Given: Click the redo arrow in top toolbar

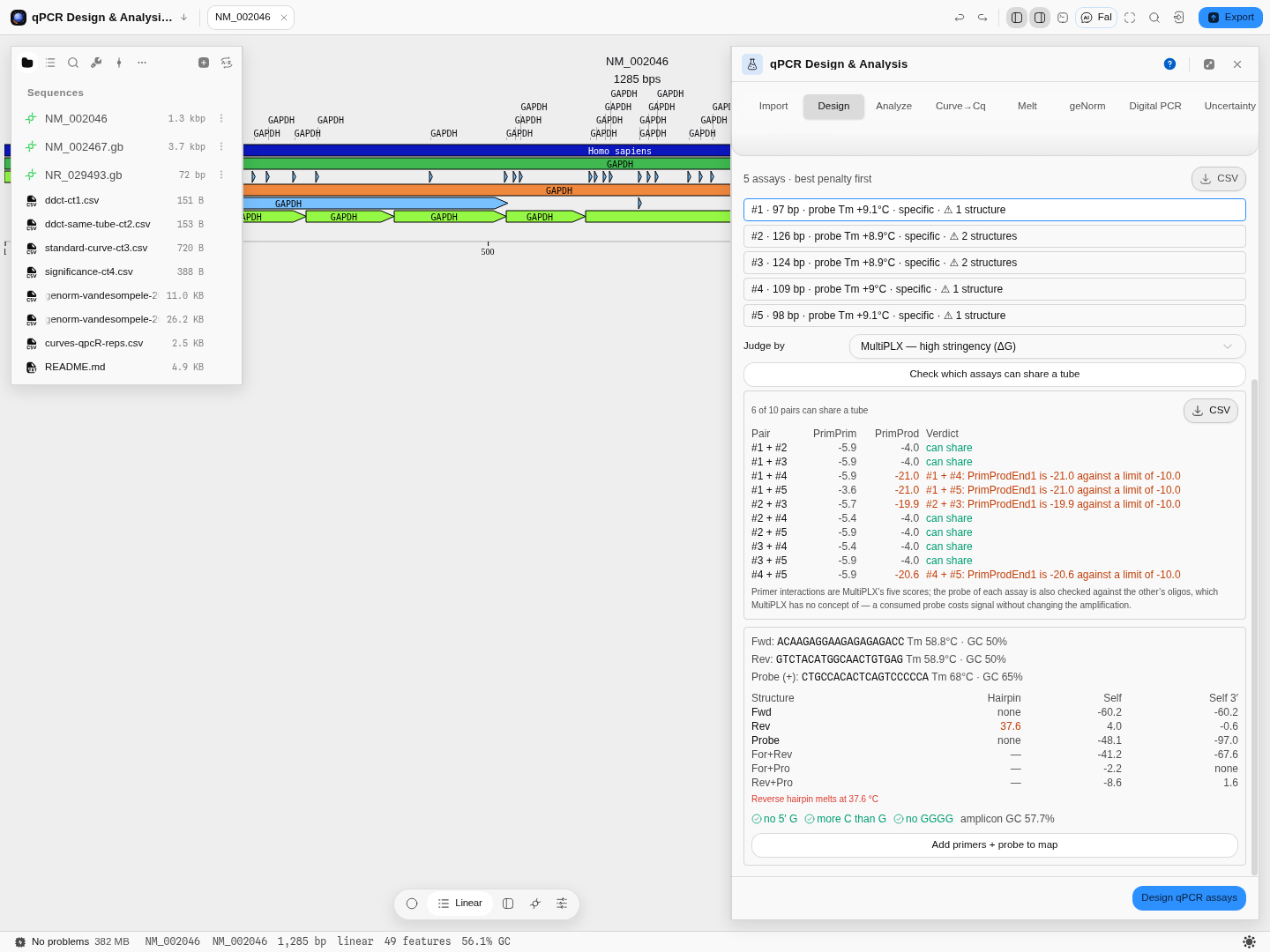Looking at the screenshot, I should pos(982,18).
